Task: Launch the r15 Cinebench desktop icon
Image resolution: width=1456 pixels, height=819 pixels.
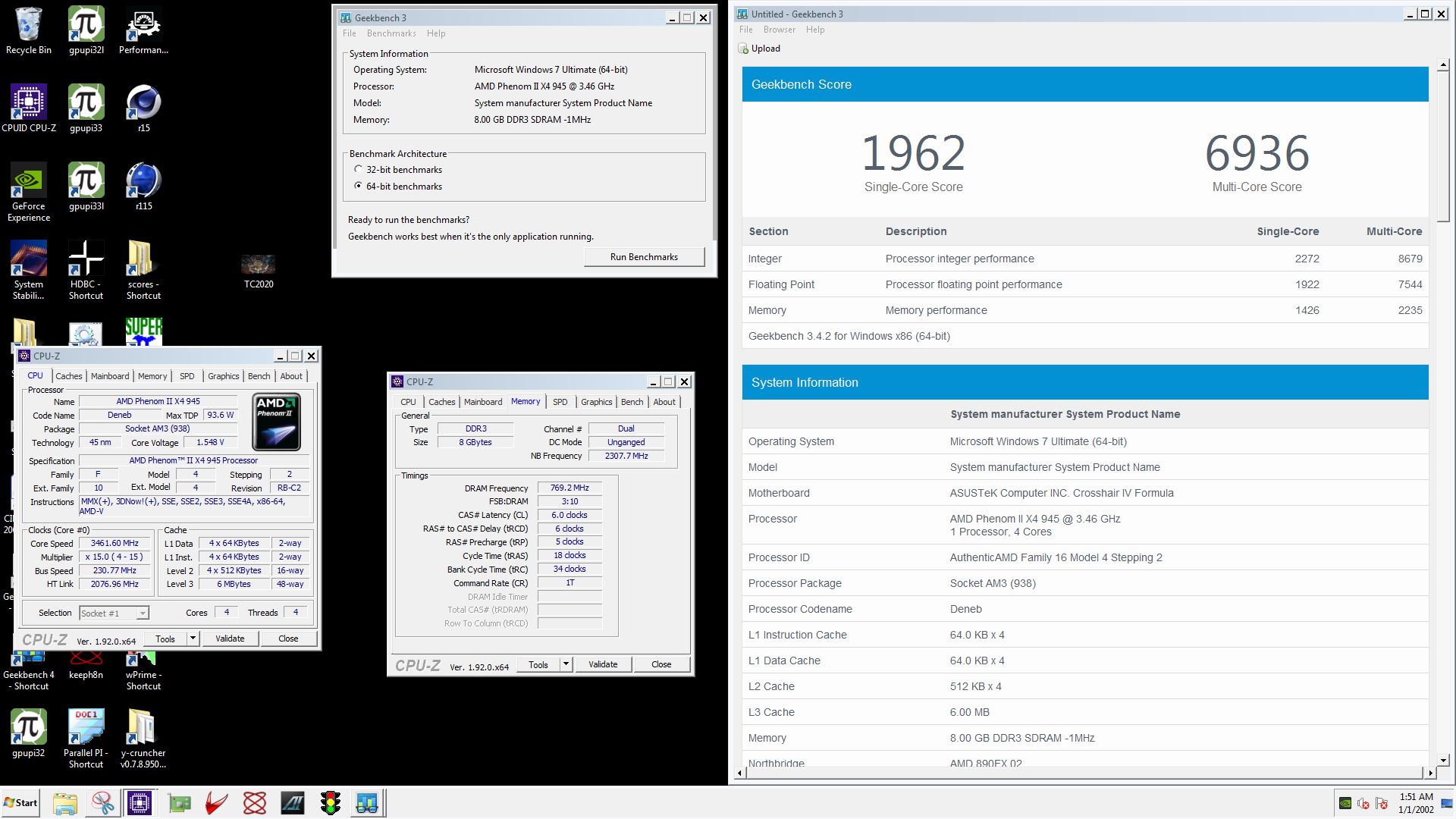Action: coord(143,108)
